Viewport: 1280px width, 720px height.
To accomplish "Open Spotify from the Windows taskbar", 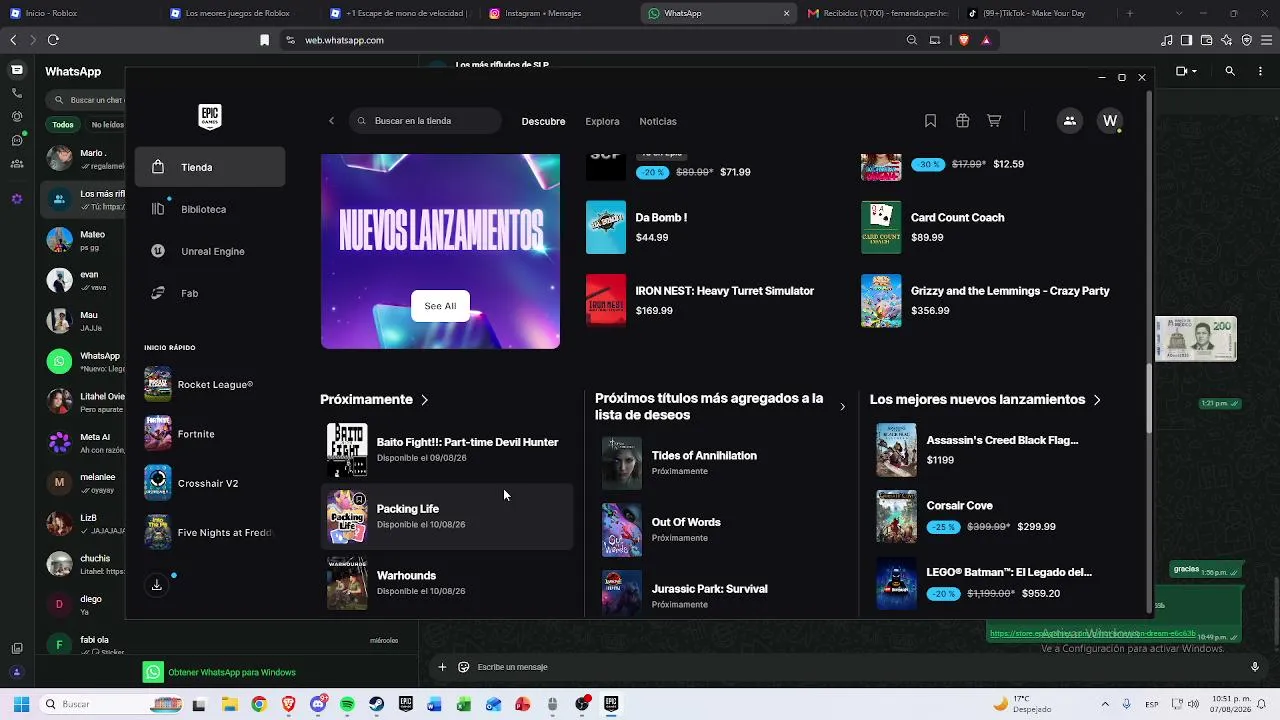I will pyautogui.click(x=347, y=704).
